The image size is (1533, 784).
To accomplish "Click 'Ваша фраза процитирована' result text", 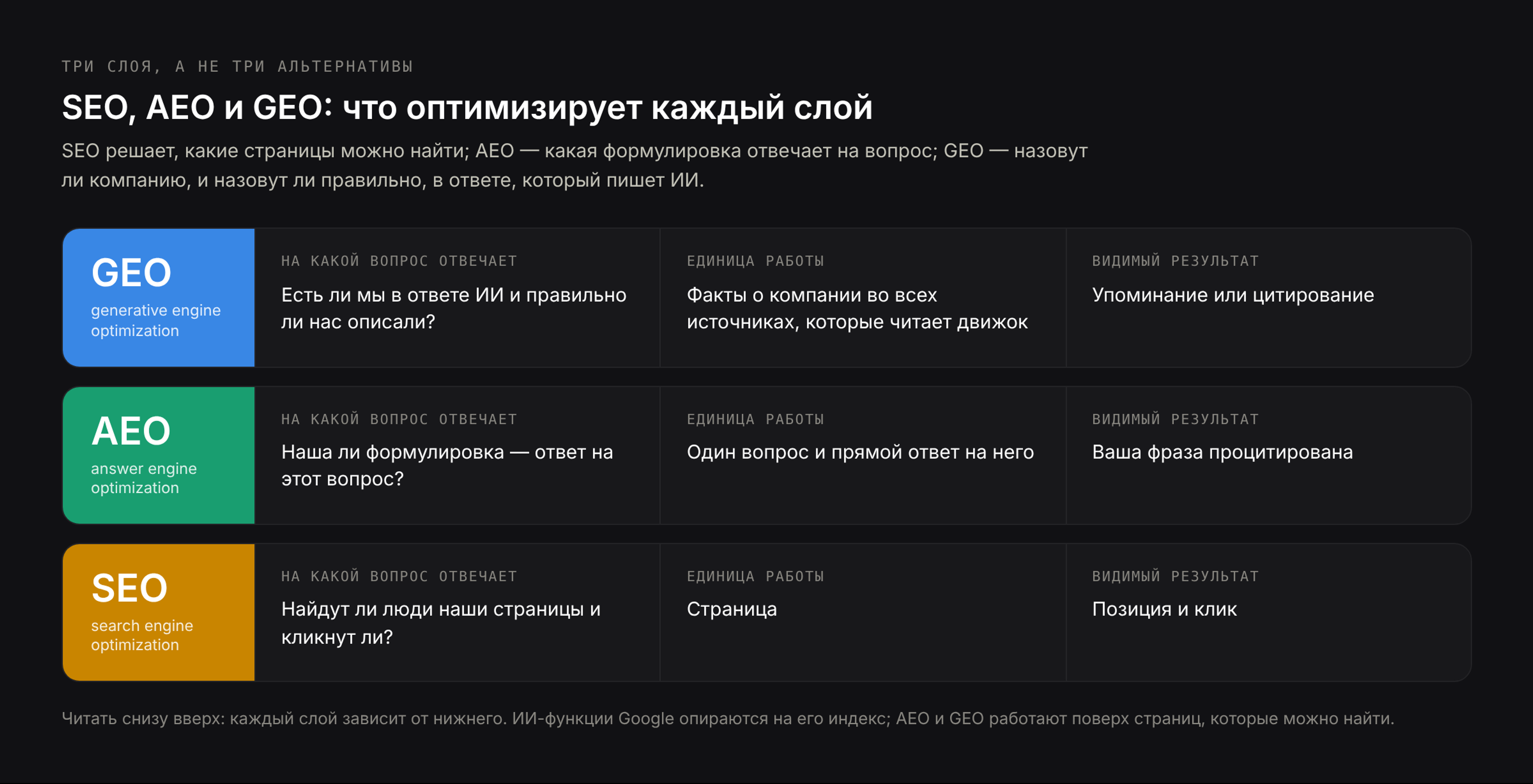I will (1222, 452).
